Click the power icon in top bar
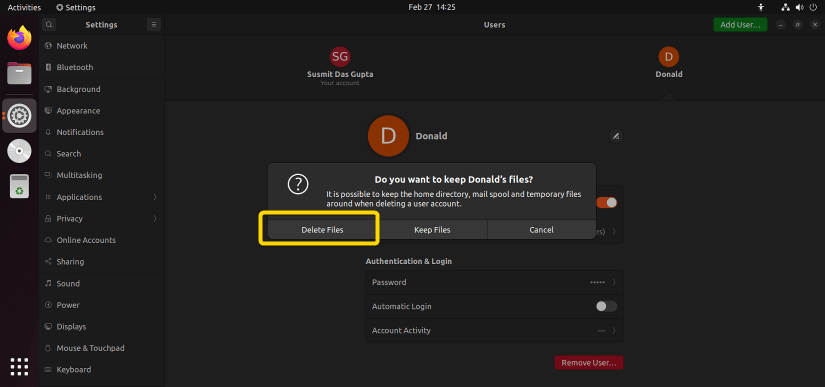The width and height of the screenshot is (825, 387). click(x=813, y=7)
